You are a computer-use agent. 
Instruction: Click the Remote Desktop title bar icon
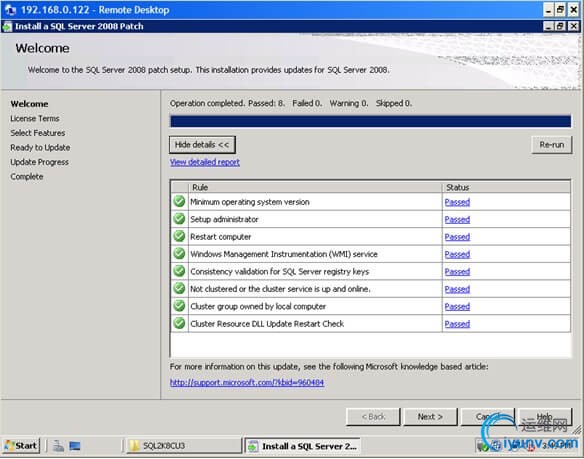10,10
